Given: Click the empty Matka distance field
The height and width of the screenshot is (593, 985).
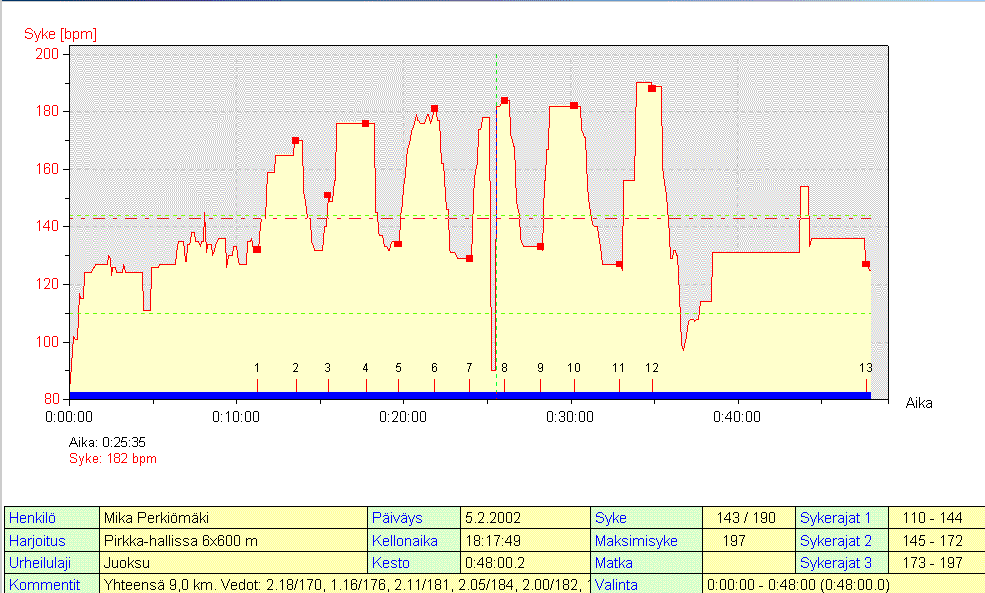Looking at the screenshot, I should coord(746,563).
